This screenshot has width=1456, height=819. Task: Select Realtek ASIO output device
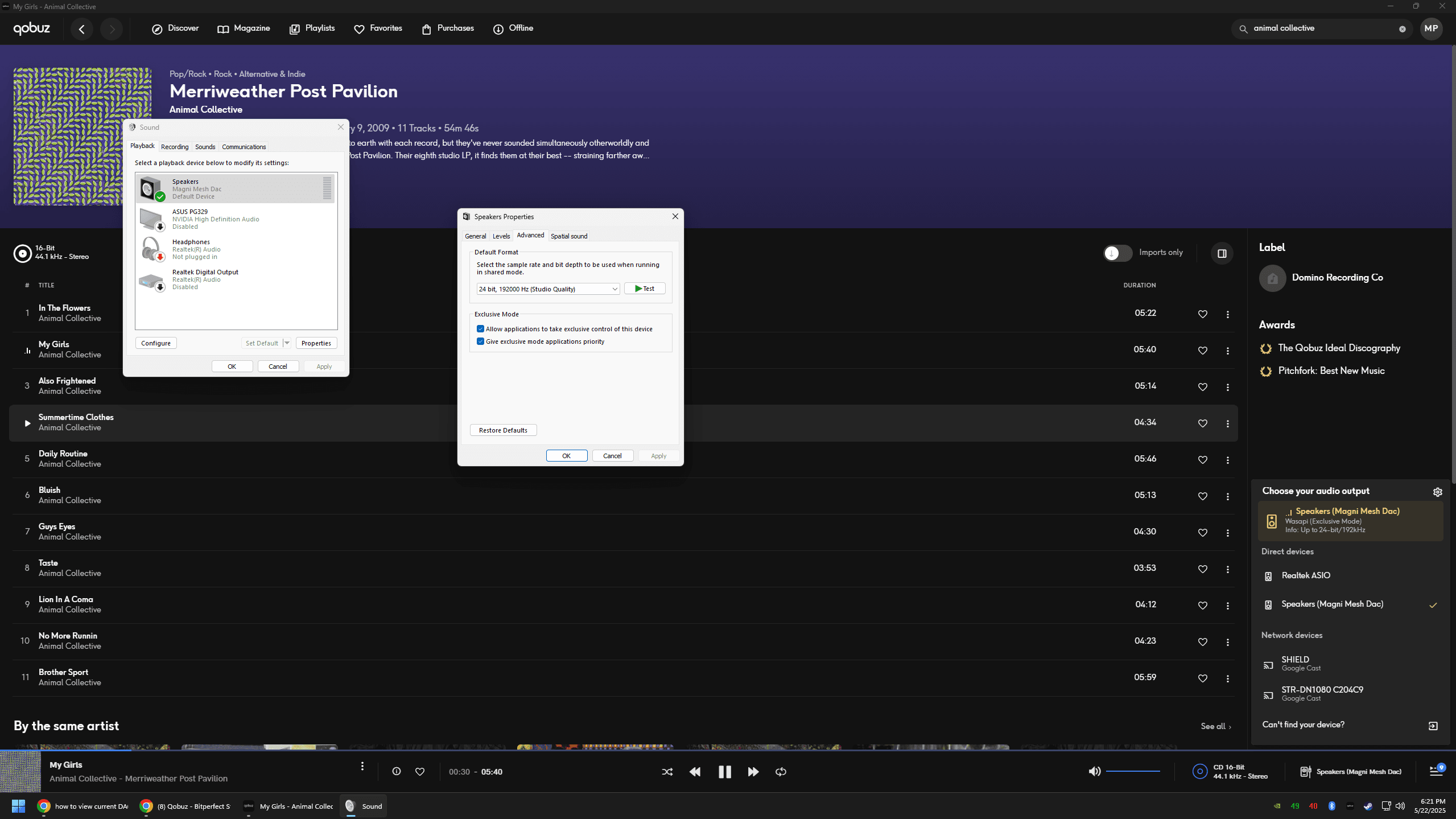pyautogui.click(x=1350, y=575)
